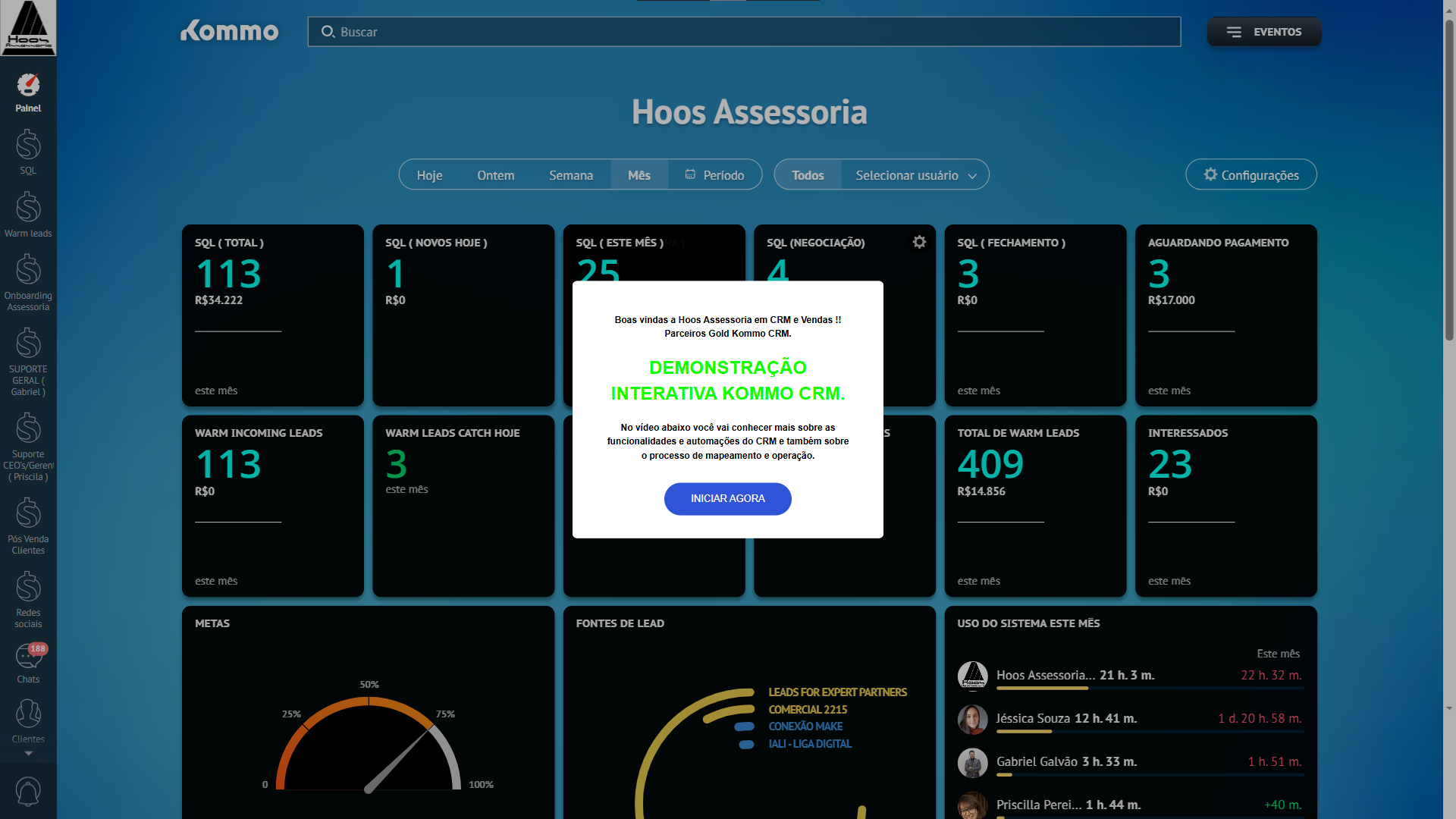This screenshot has height=819, width=1456.
Task: Open the Painel dashboard icon
Action: [28, 86]
